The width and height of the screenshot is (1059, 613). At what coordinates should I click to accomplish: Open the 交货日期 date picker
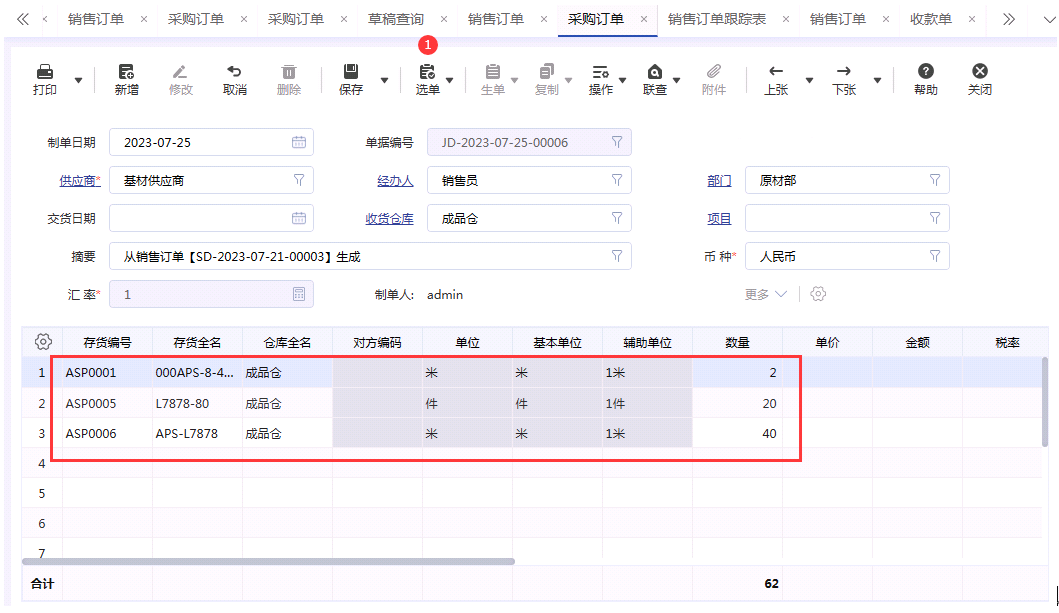coord(297,218)
